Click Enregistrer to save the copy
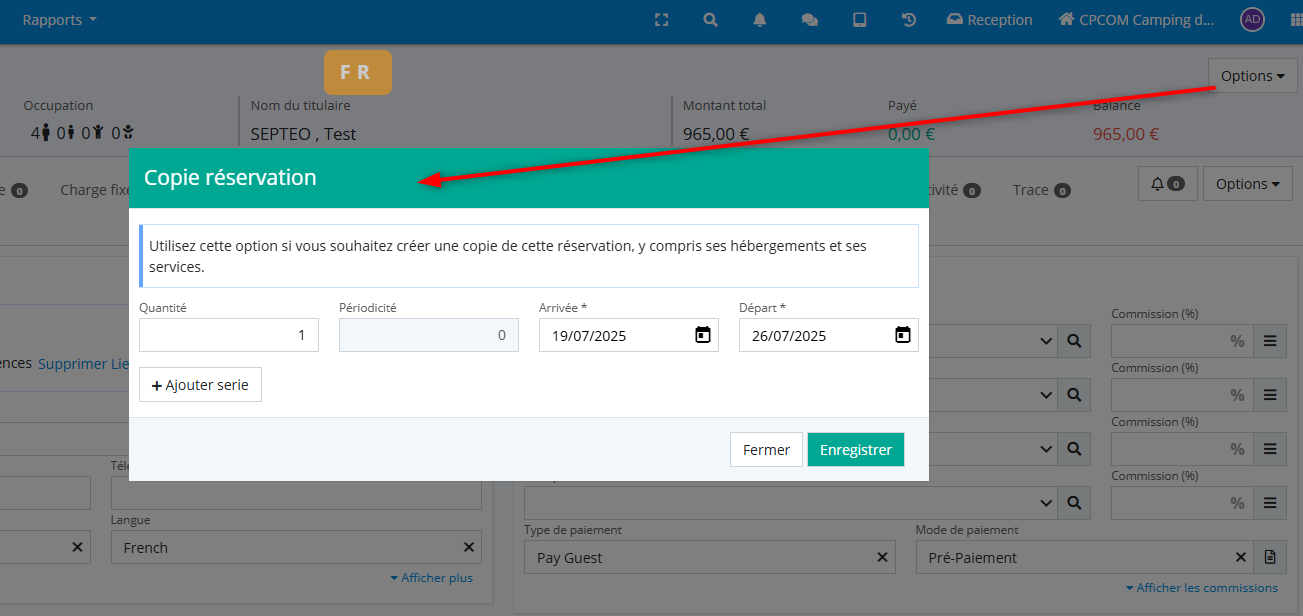 point(855,450)
